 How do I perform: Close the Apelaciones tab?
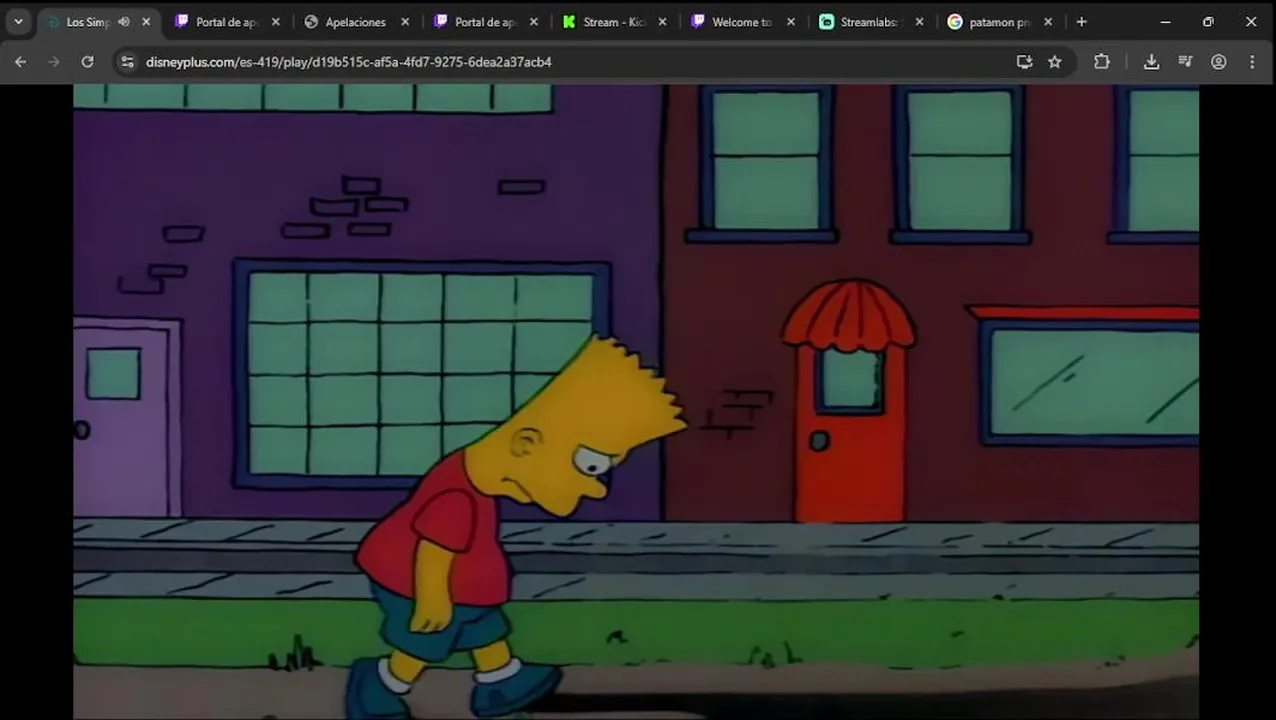point(405,21)
